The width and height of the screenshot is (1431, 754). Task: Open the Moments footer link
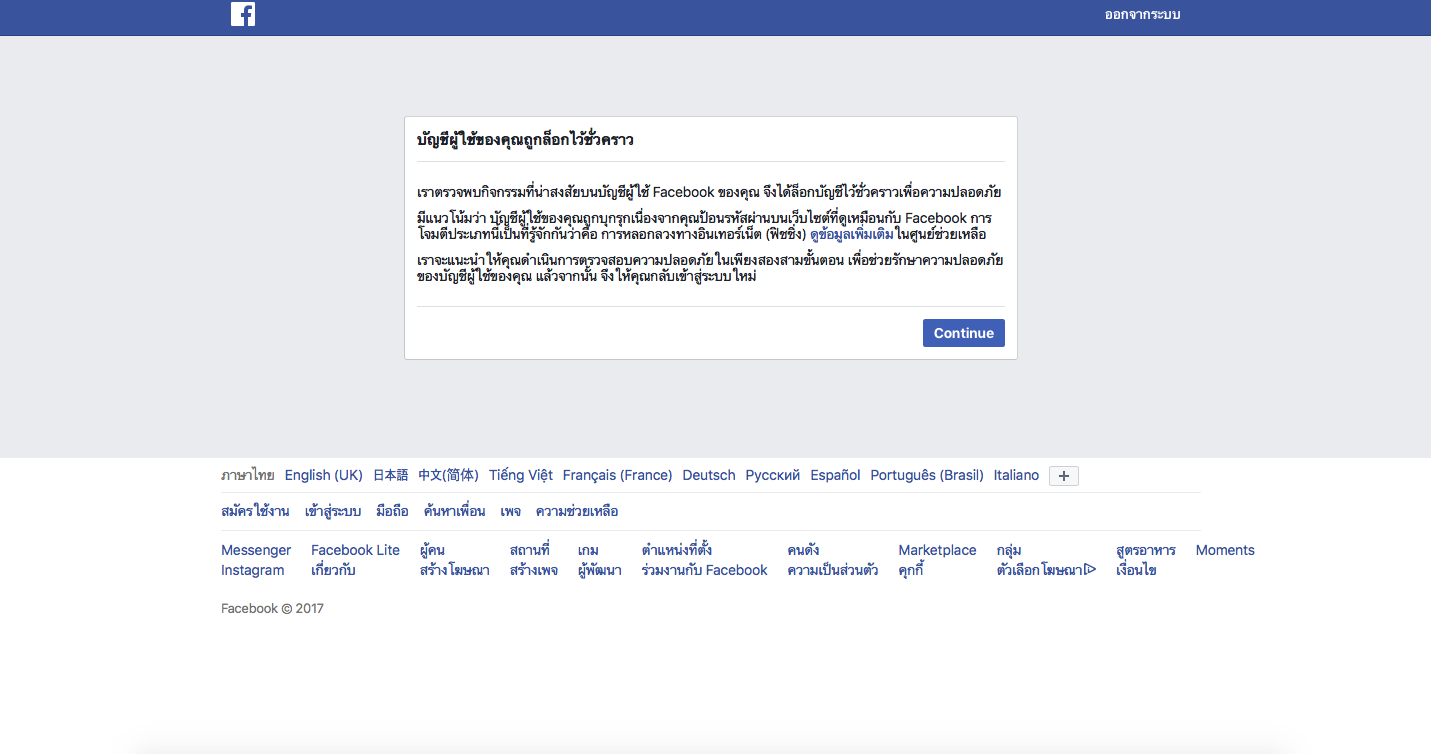(1225, 550)
